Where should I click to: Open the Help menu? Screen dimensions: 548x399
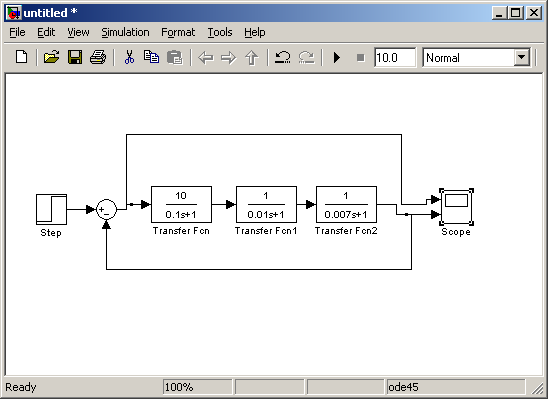254,32
